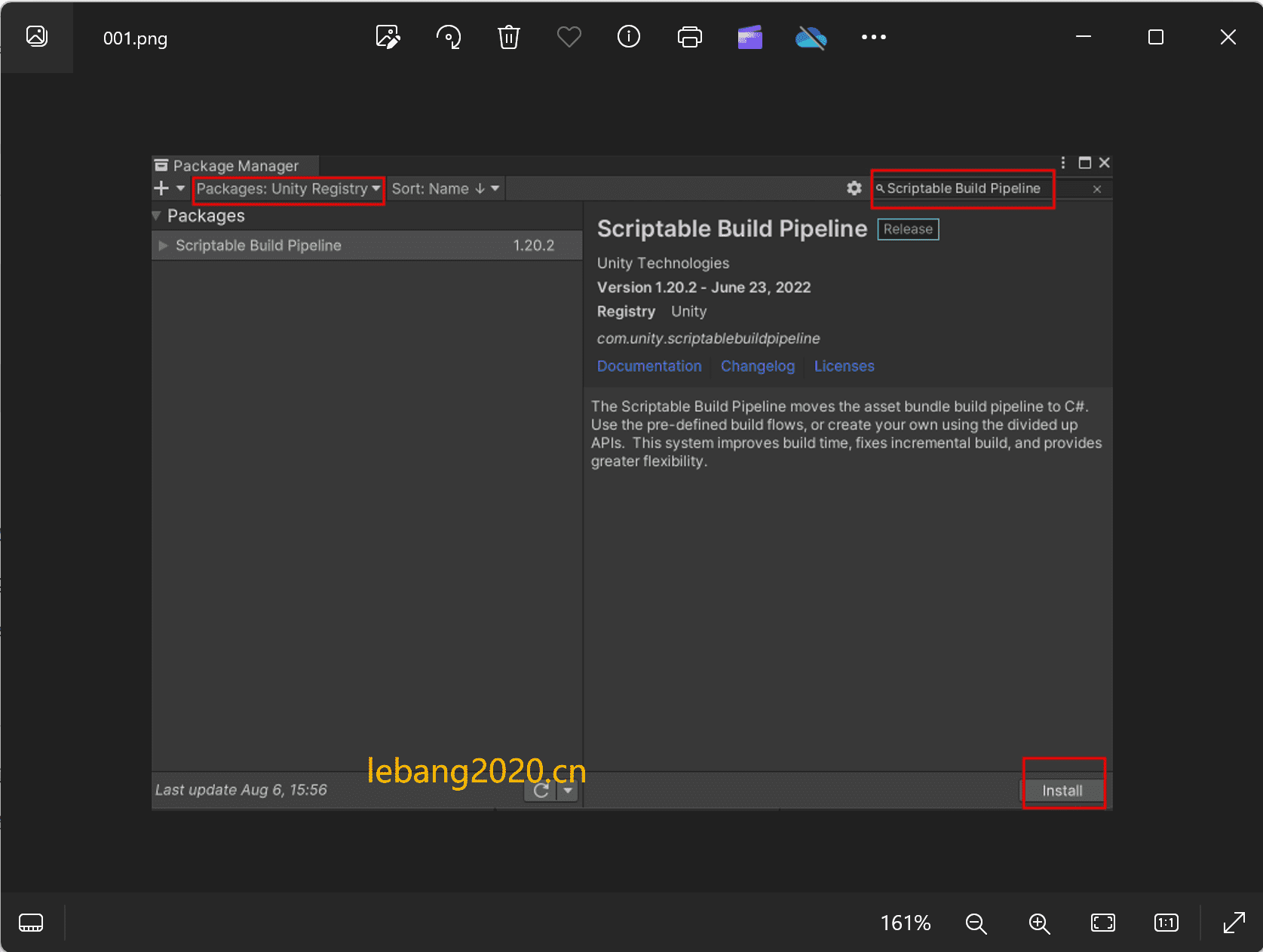Open the edit image tool

(388, 37)
